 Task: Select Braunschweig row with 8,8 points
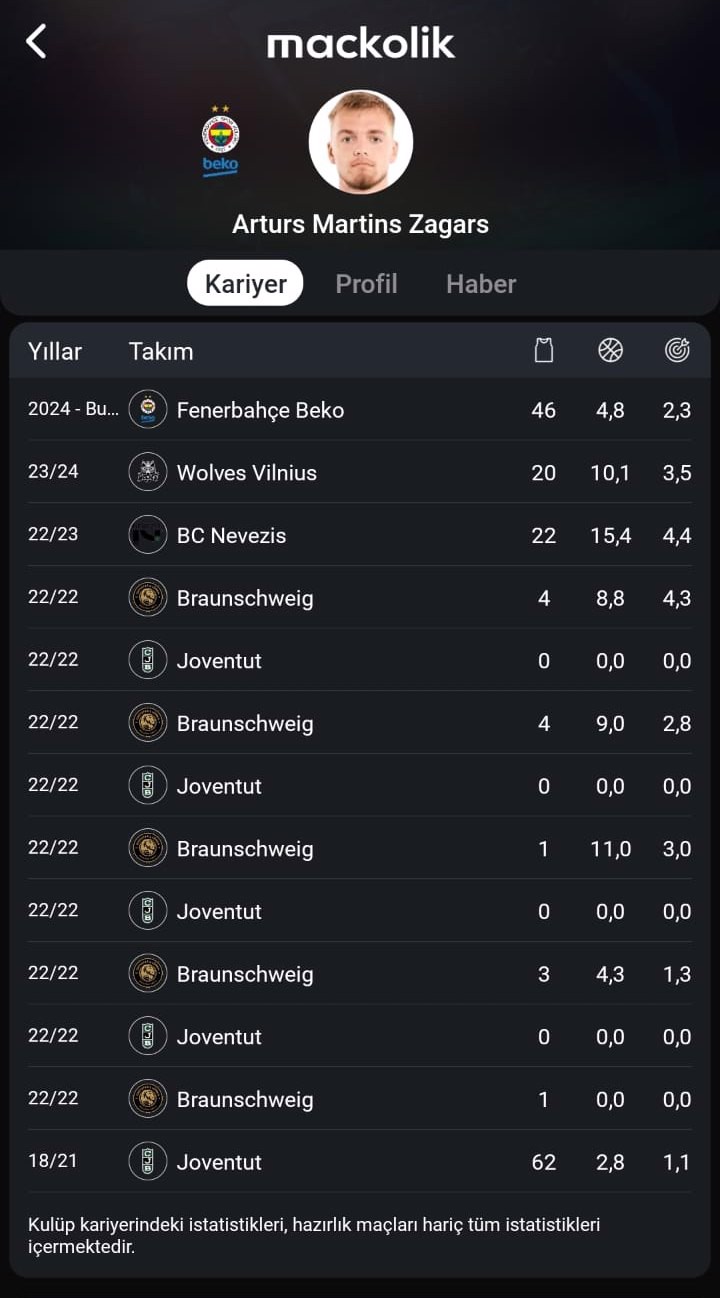pyautogui.click(x=360, y=598)
